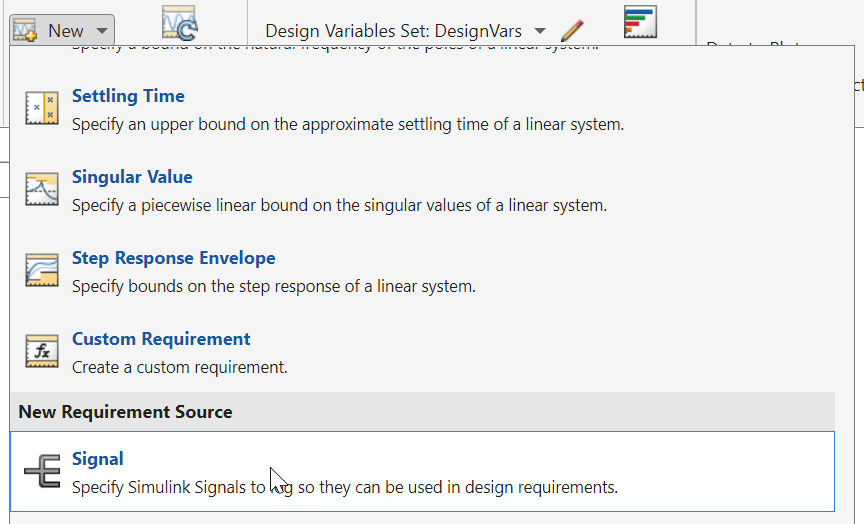This screenshot has width=864, height=524.
Task: Pick the Step Response Envelope requirement
Action: coord(173,258)
